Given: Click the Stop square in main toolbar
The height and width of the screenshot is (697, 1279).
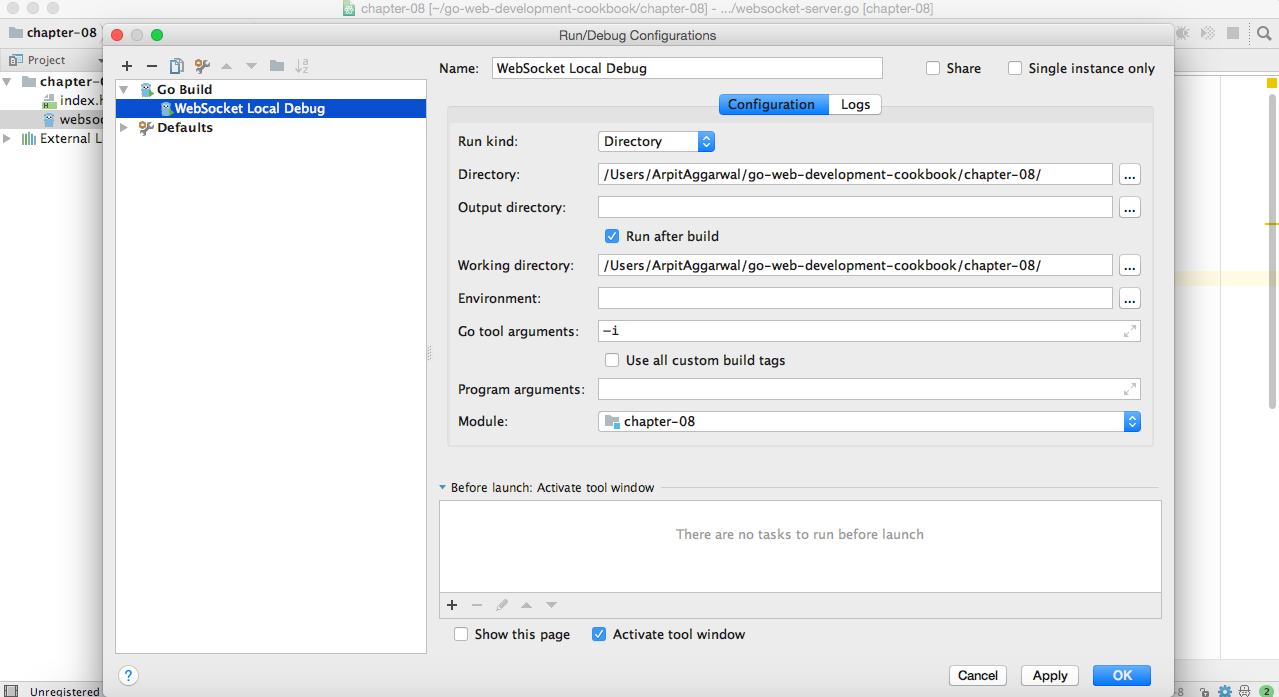Looking at the screenshot, I should tap(1234, 33).
